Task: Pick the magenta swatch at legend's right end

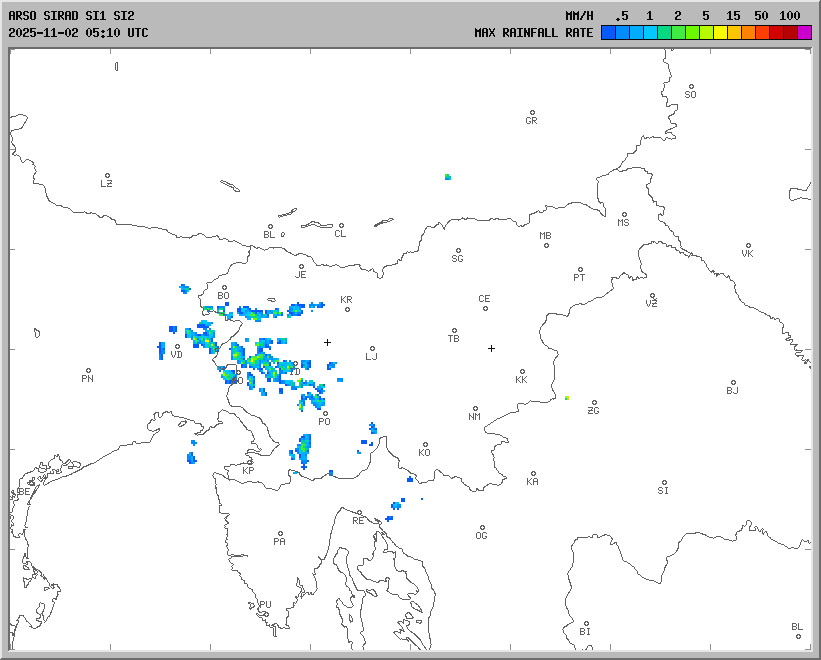Action: [x=805, y=32]
